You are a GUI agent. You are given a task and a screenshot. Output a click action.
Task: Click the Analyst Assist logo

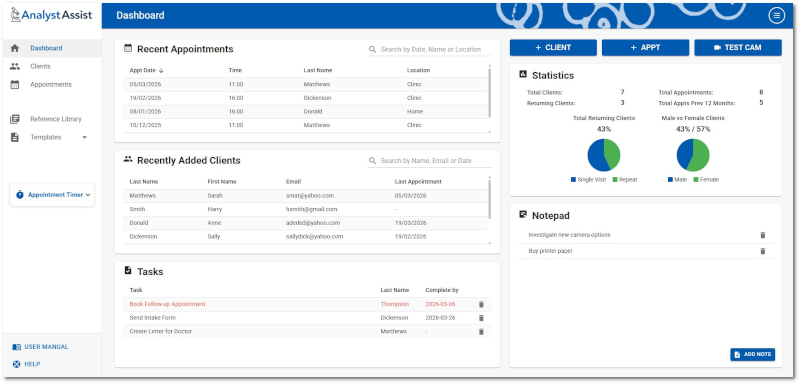click(52, 15)
